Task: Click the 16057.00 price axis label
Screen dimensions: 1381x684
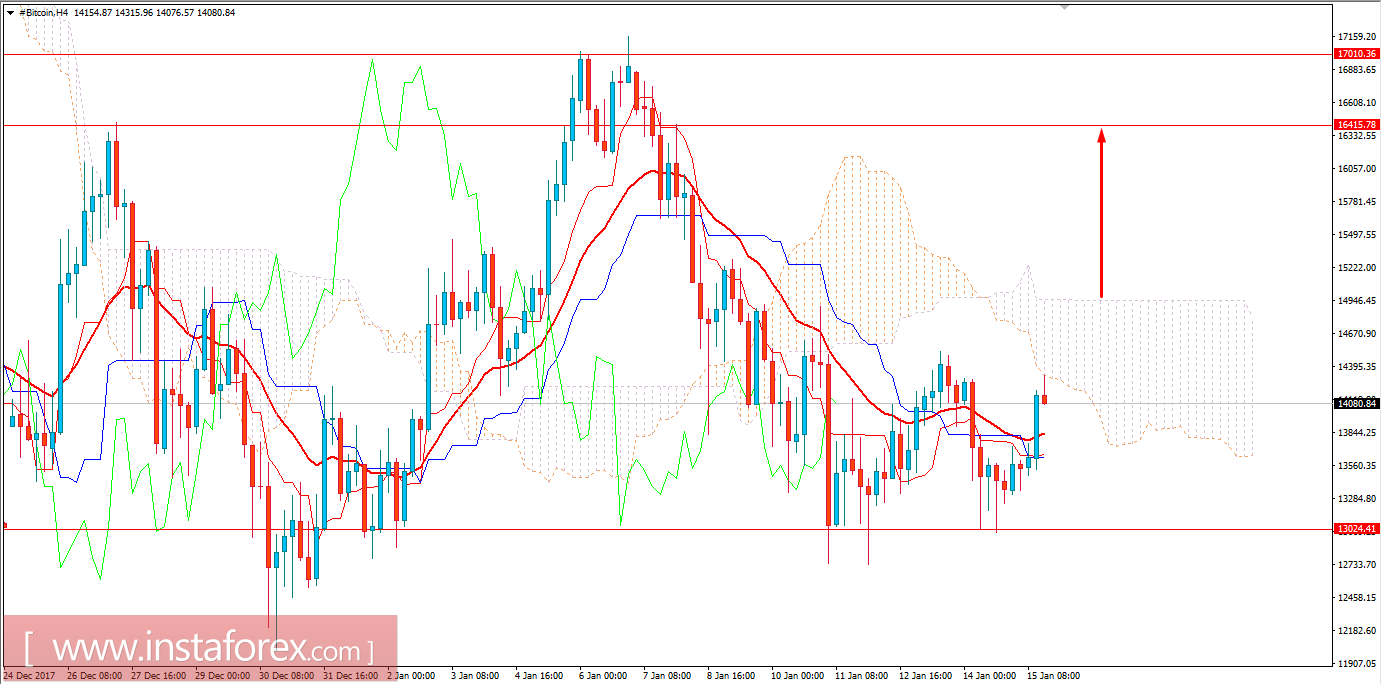Action: 1359,169
